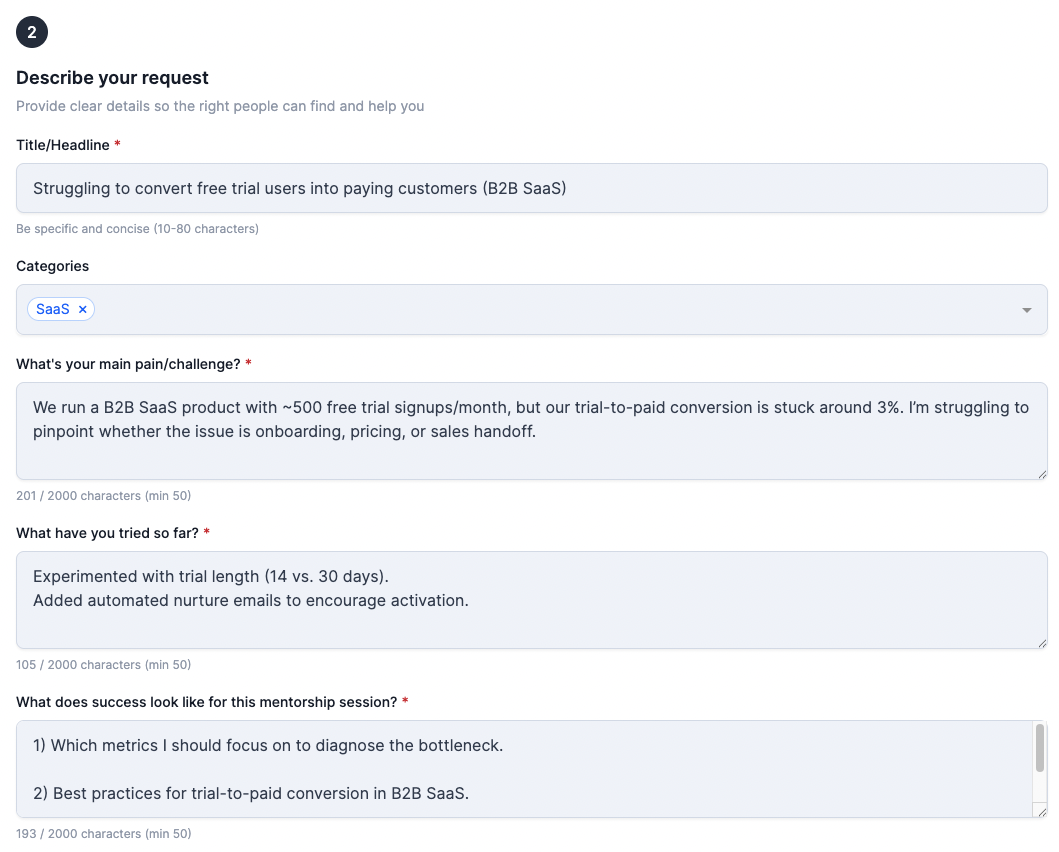Viewport: 1059px width, 852px height.
Task: Click "What's your main pain/challenge?" label
Action: click(128, 364)
